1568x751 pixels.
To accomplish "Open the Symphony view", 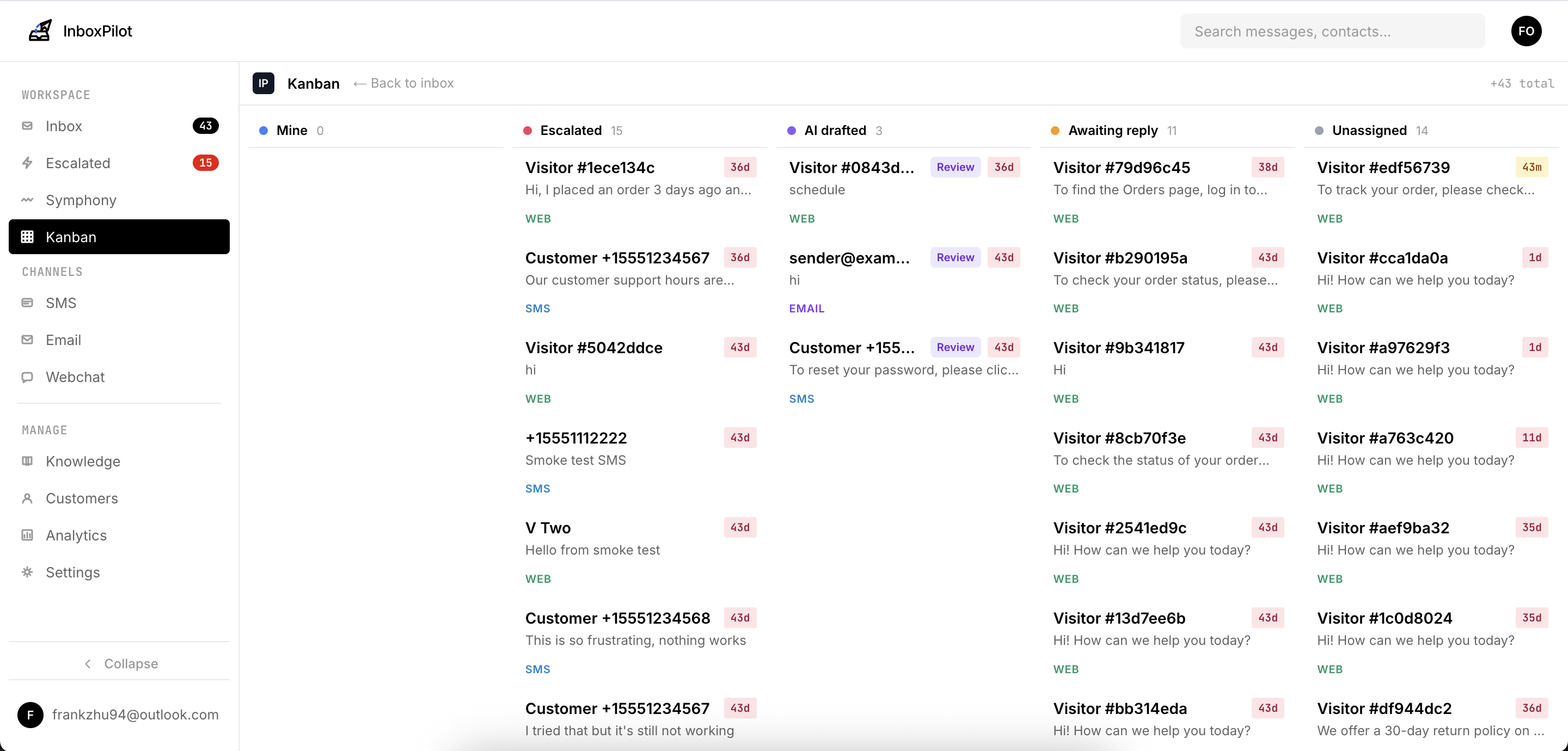I will [119, 200].
